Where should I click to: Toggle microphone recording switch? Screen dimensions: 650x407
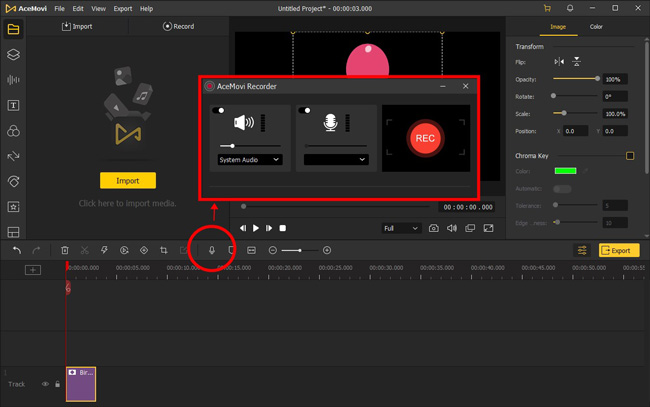pyautogui.click(x=304, y=110)
